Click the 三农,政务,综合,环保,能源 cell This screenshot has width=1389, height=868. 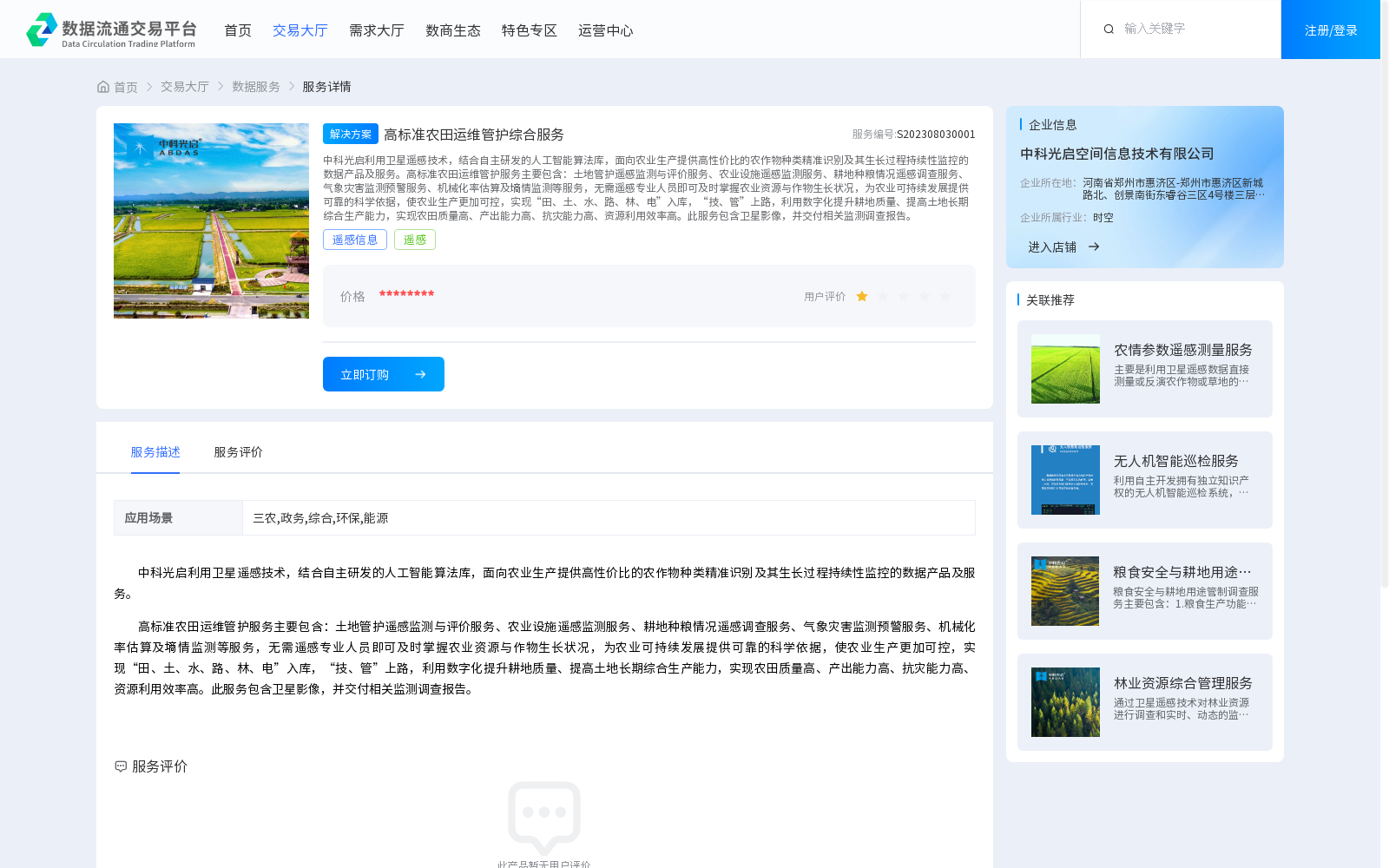click(609, 518)
